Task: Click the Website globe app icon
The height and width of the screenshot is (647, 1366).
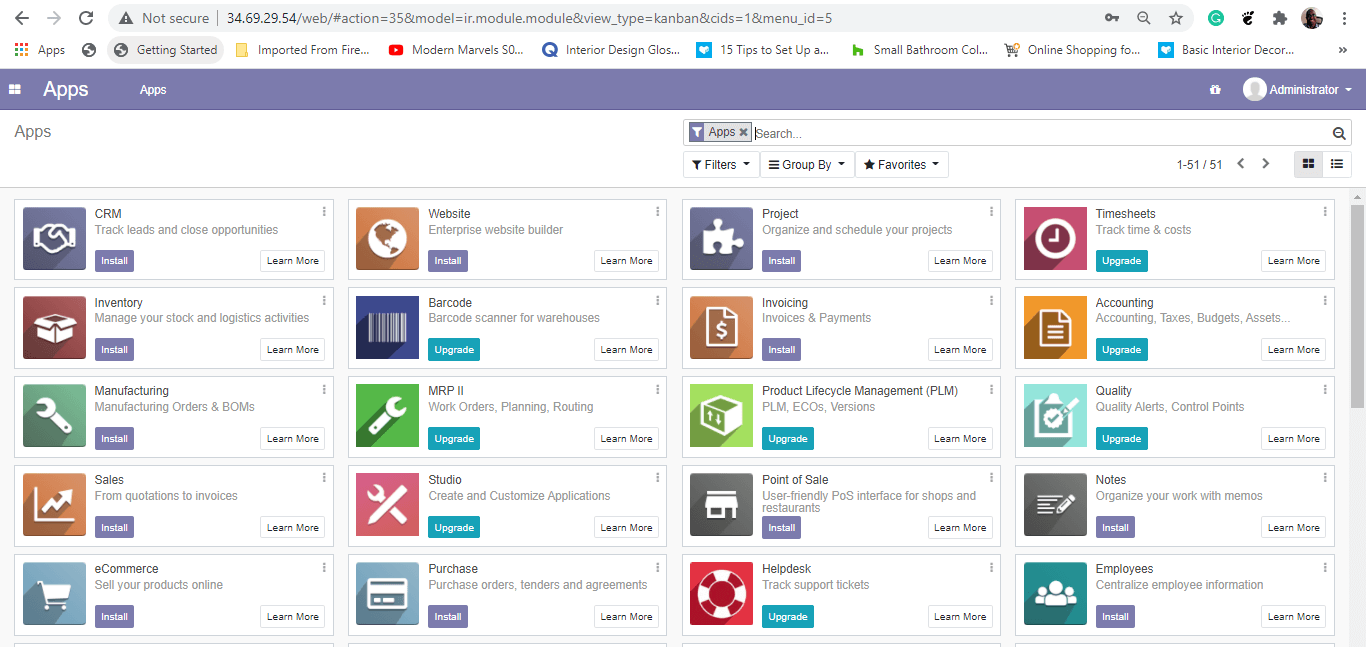Action: [x=388, y=239]
